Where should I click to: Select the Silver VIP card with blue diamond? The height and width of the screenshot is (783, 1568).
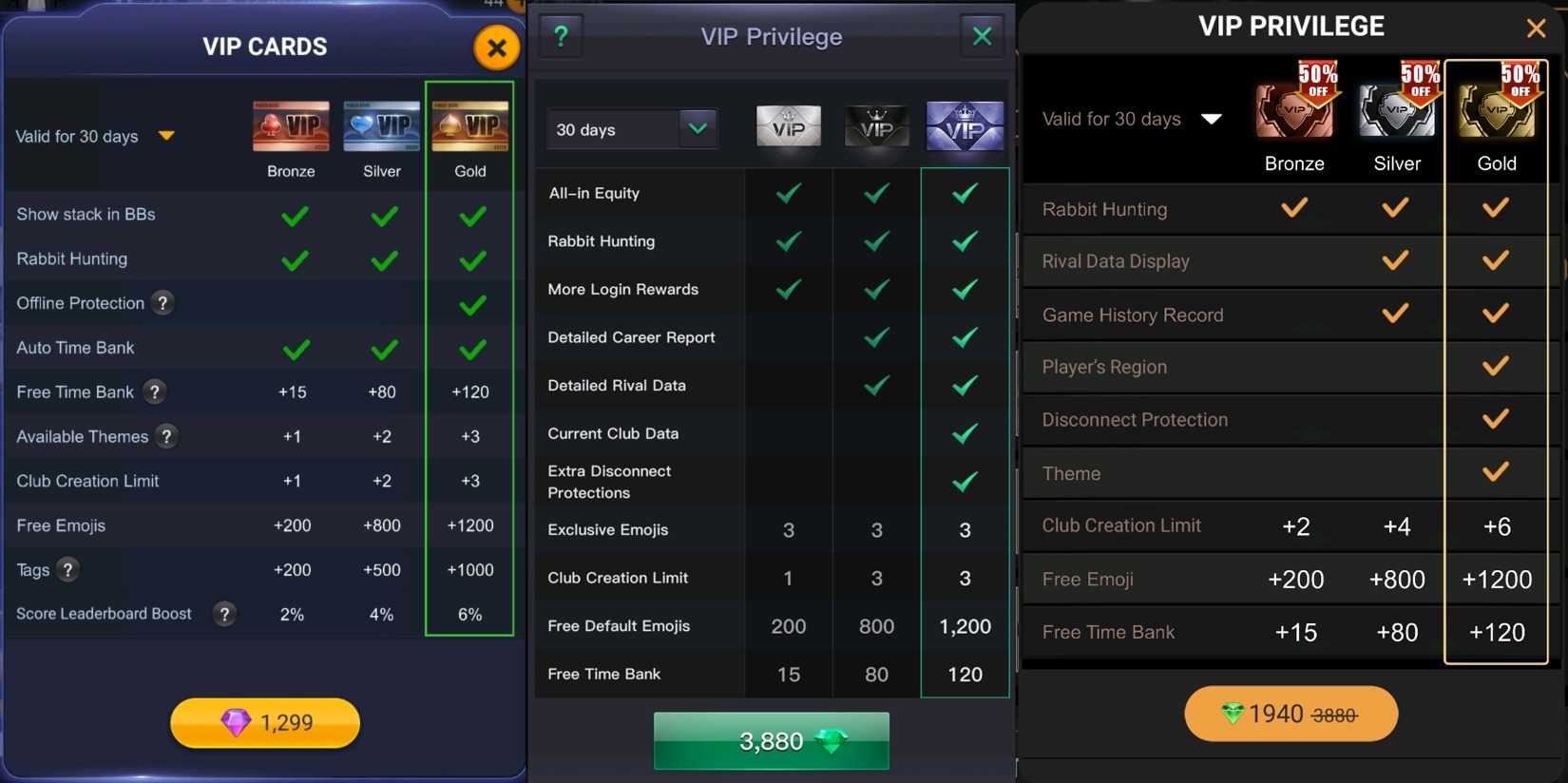point(381,126)
